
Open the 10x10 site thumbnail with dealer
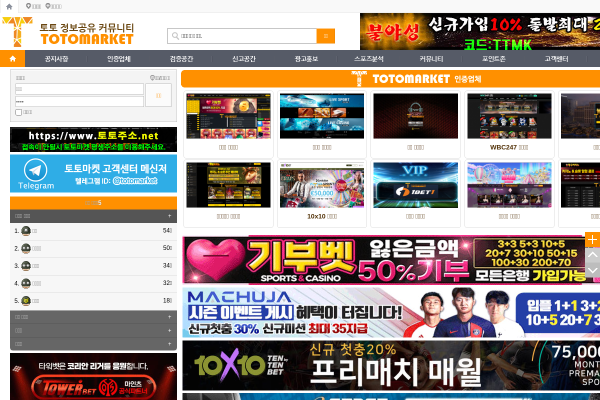pyautogui.click(x=322, y=185)
